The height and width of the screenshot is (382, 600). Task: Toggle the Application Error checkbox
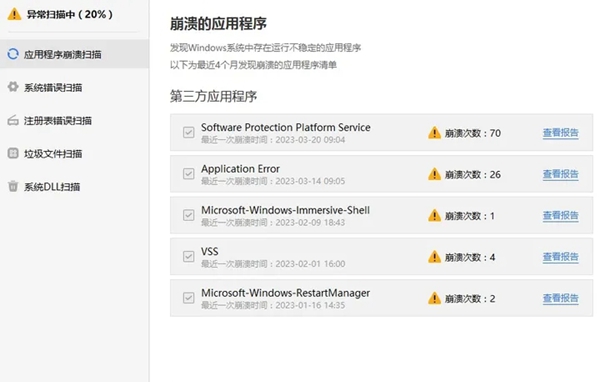pos(189,174)
